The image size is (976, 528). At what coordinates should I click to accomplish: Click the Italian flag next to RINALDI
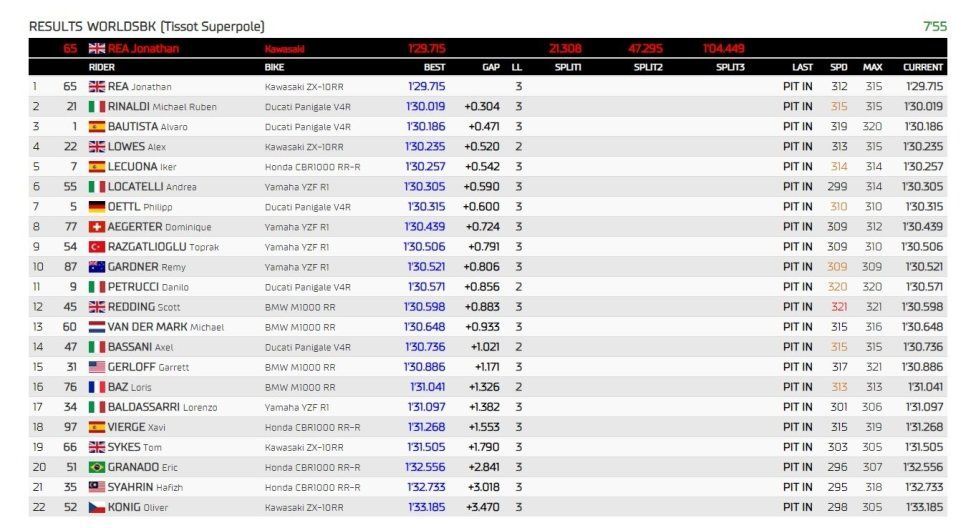[x=96, y=106]
